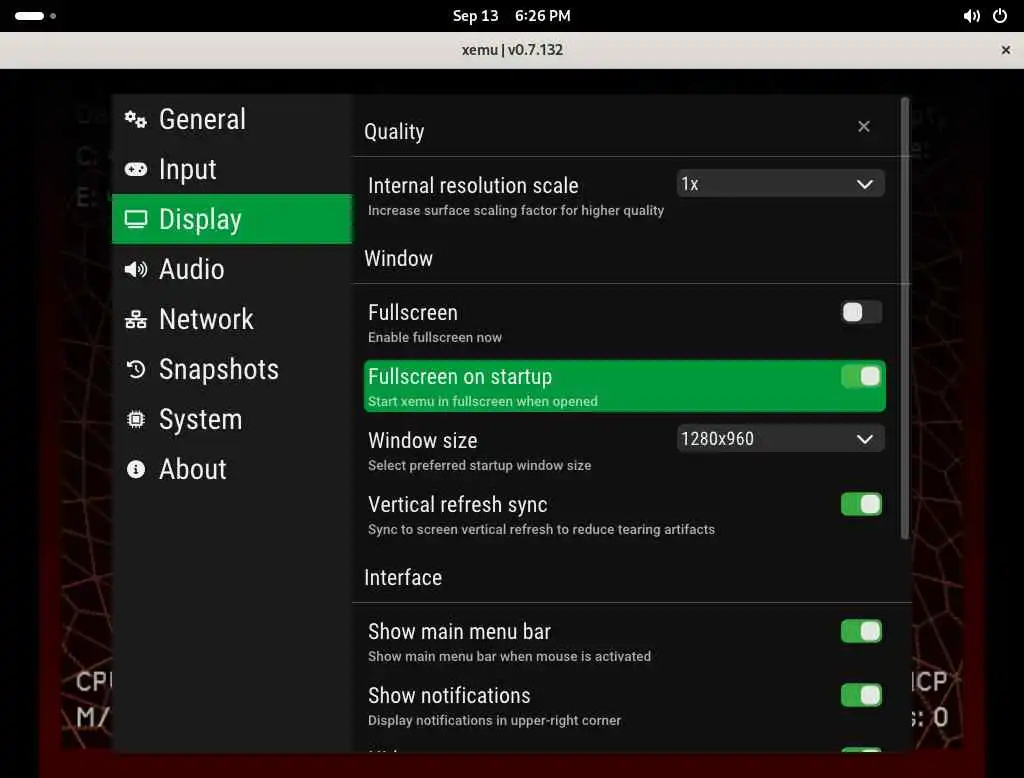The width and height of the screenshot is (1024, 778).
Task: Open the Window size 1280x960 dropdown
Action: point(780,439)
